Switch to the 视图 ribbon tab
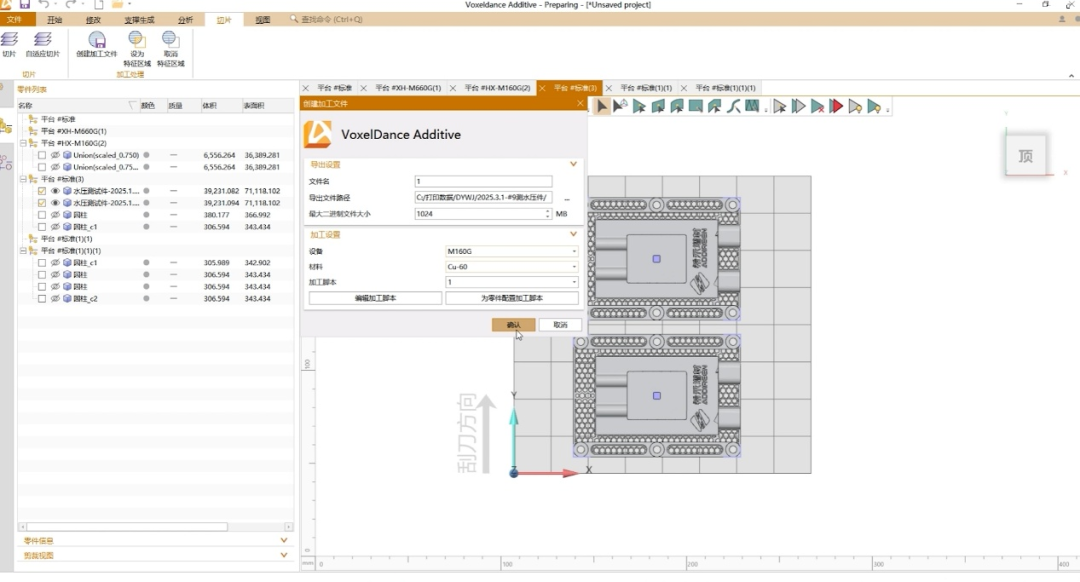The height and width of the screenshot is (582, 1080). coord(262,20)
